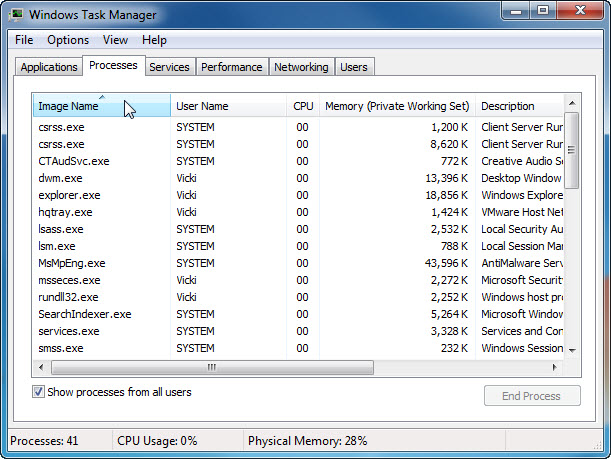The image size is (611, 459).
Task: Select the MsMpEng.exe process
Action: pos(298,263)
